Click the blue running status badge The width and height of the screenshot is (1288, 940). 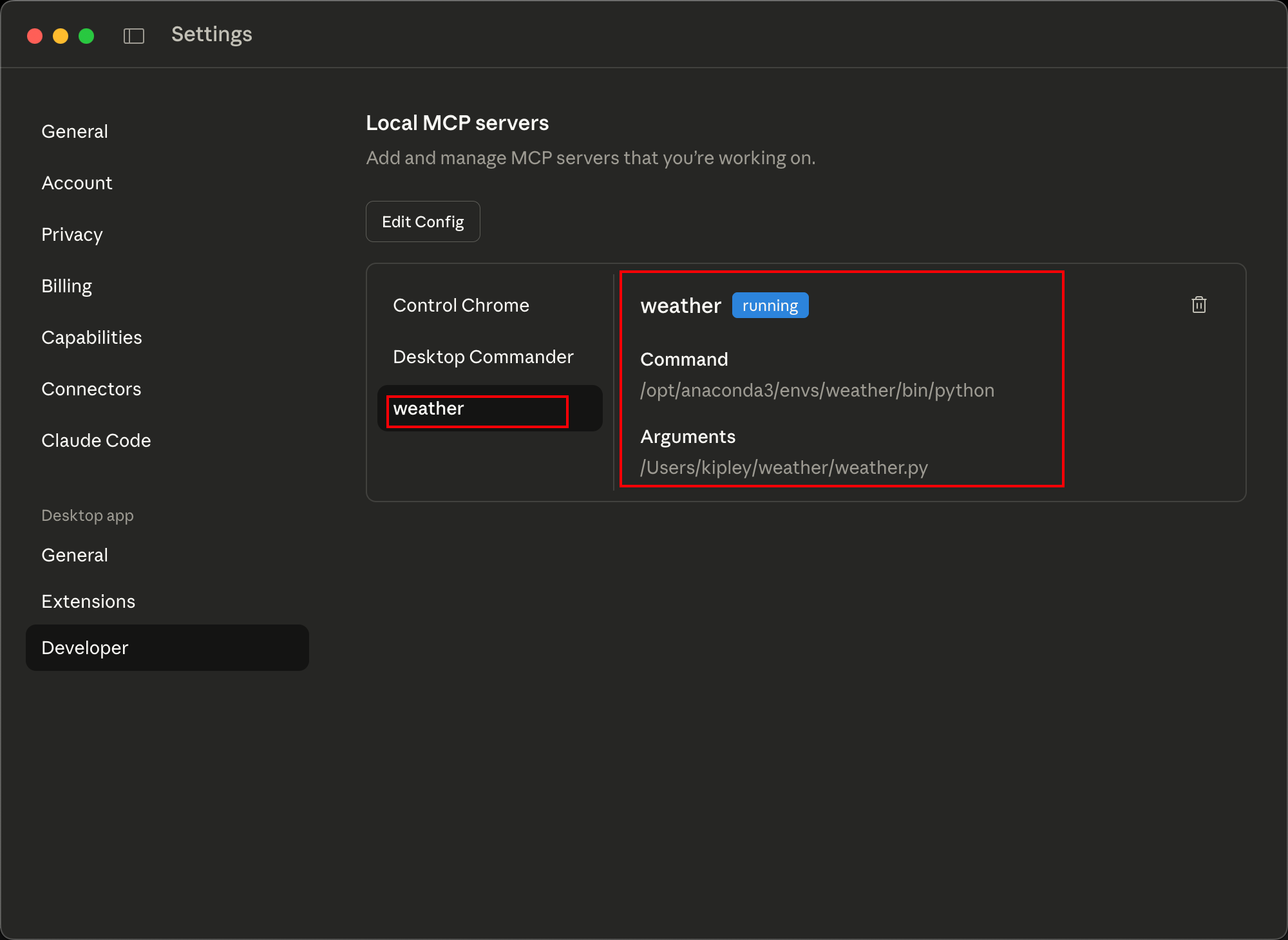(770, 306)
